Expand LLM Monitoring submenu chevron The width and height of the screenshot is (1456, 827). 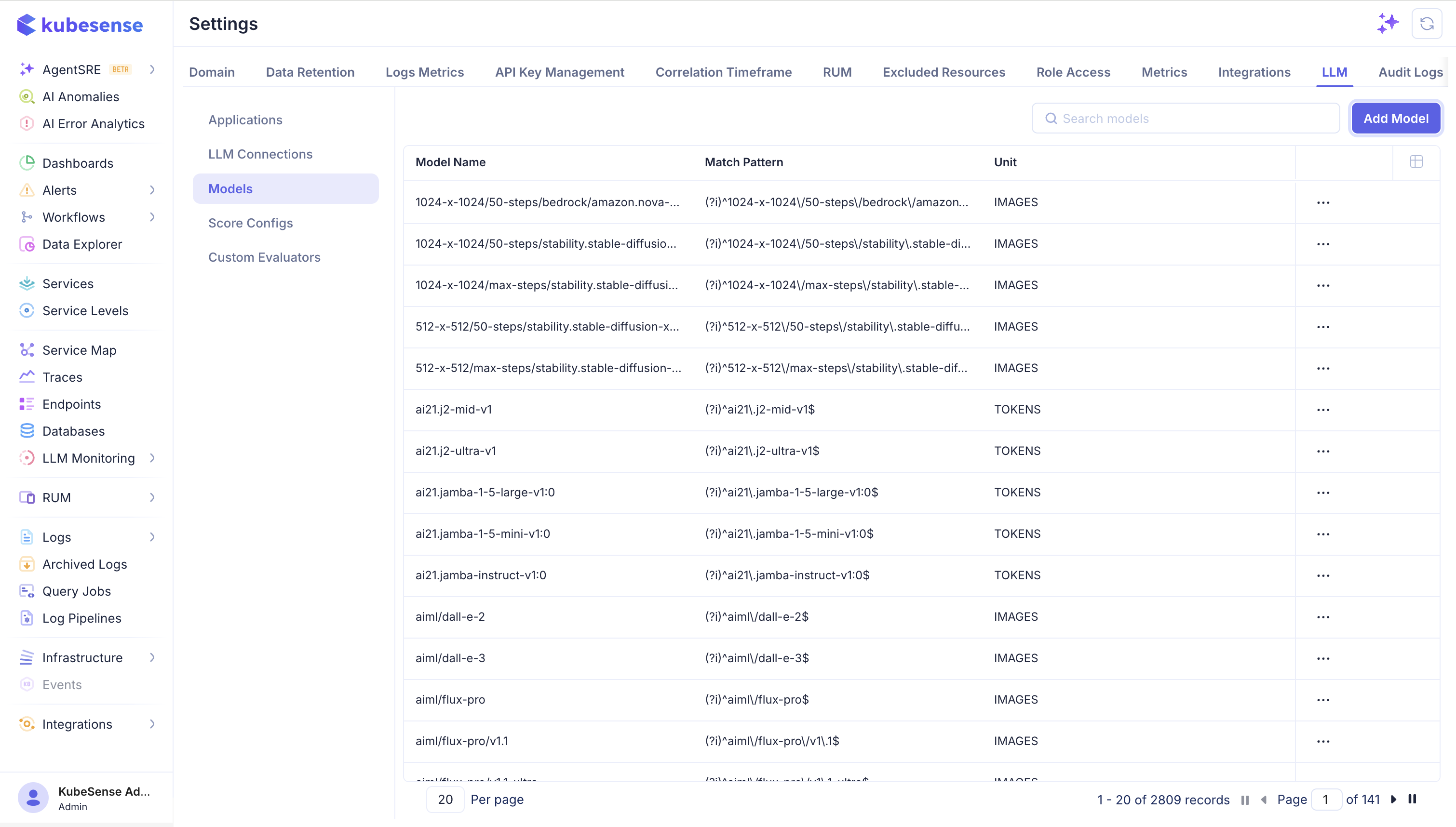point(152,458)
